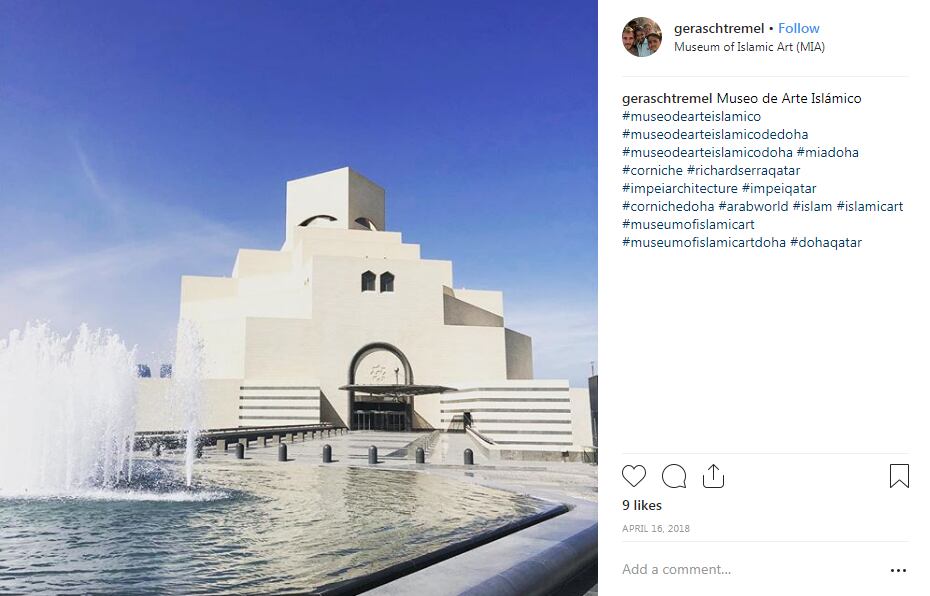Open the #museodearteislamico hashtag
The width and height of the screenshot is (930, 596).
point(691,116)
